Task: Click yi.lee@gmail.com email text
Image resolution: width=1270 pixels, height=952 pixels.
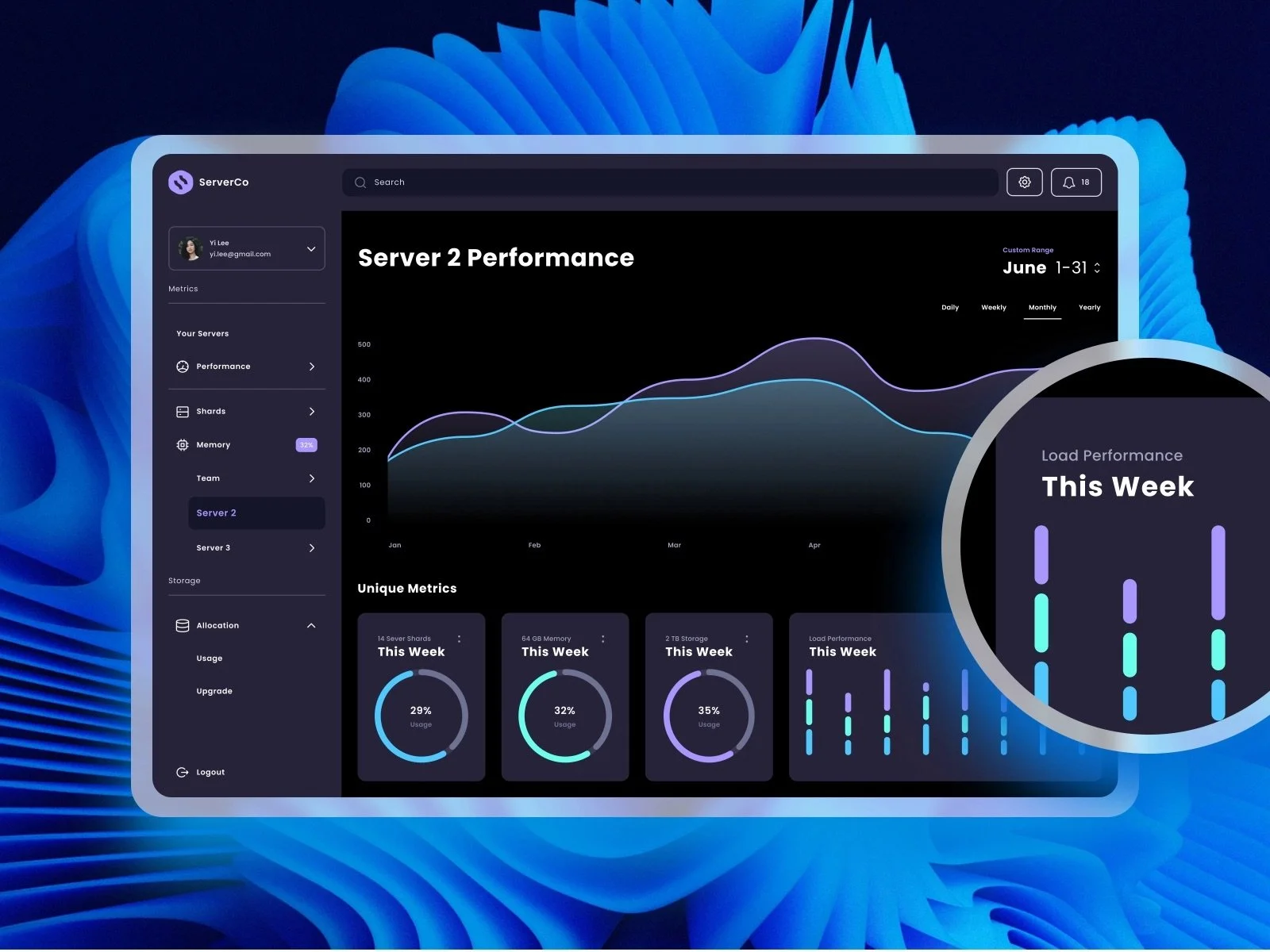Action: [240, 255]
